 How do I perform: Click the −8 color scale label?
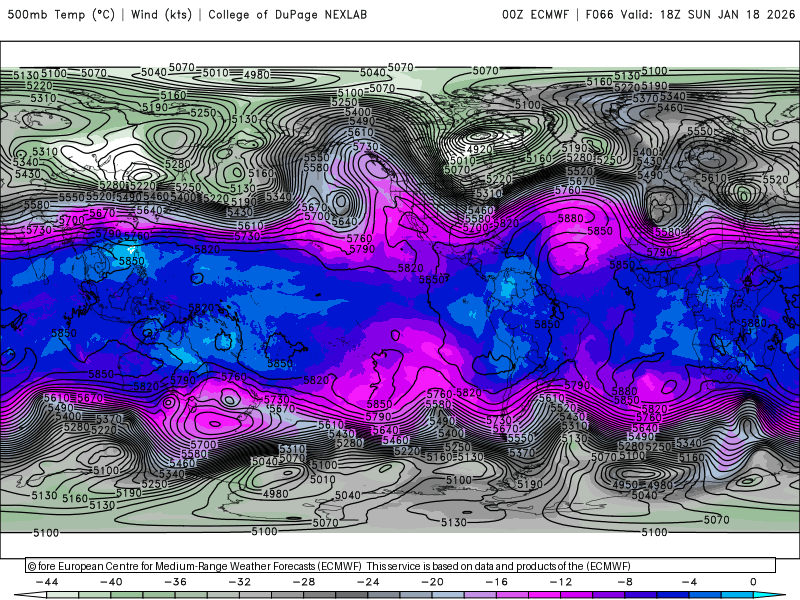625,582
